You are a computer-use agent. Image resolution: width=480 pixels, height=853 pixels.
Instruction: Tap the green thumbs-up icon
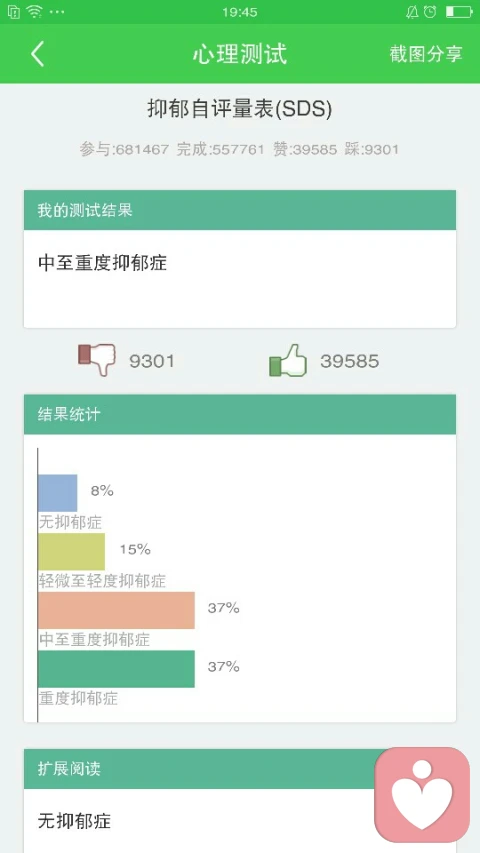point(288,360)
